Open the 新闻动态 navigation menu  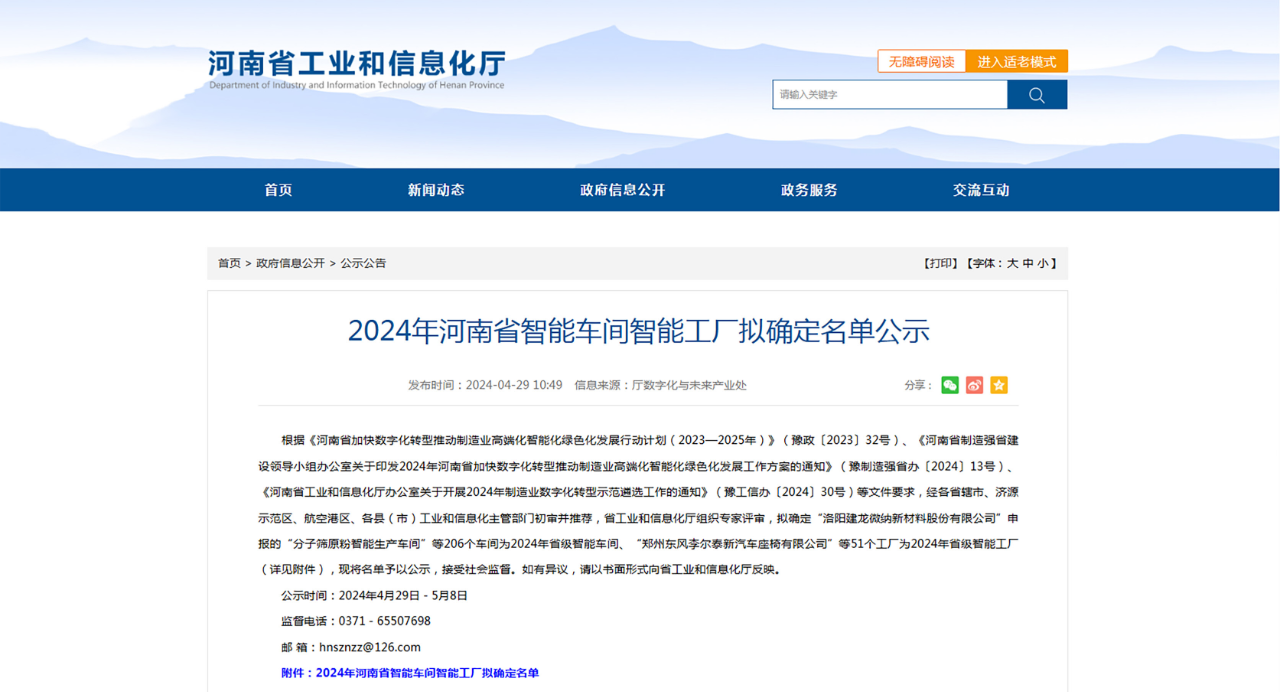coord(436,190)
